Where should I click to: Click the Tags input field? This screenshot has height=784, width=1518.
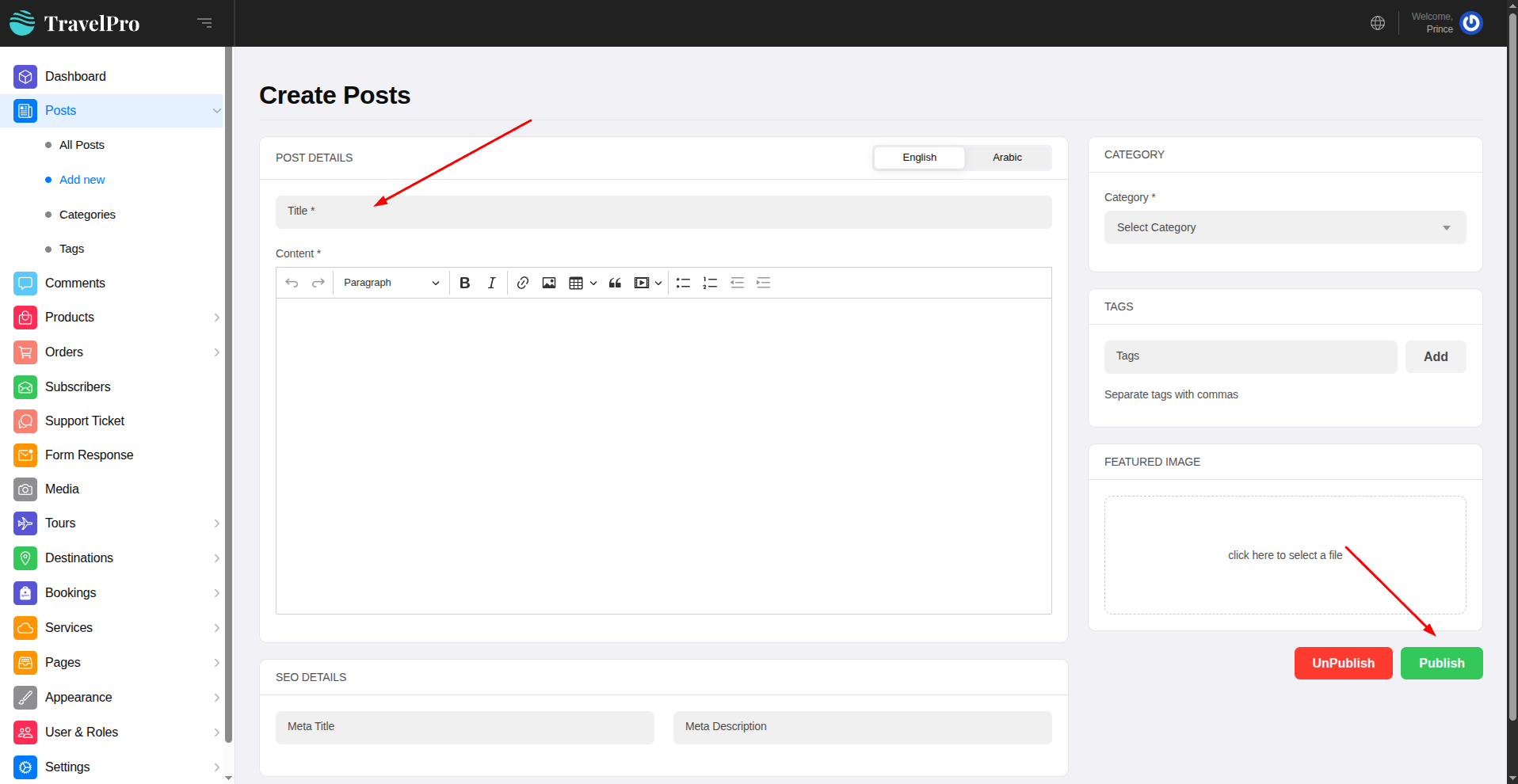[x=1250, y=357]
